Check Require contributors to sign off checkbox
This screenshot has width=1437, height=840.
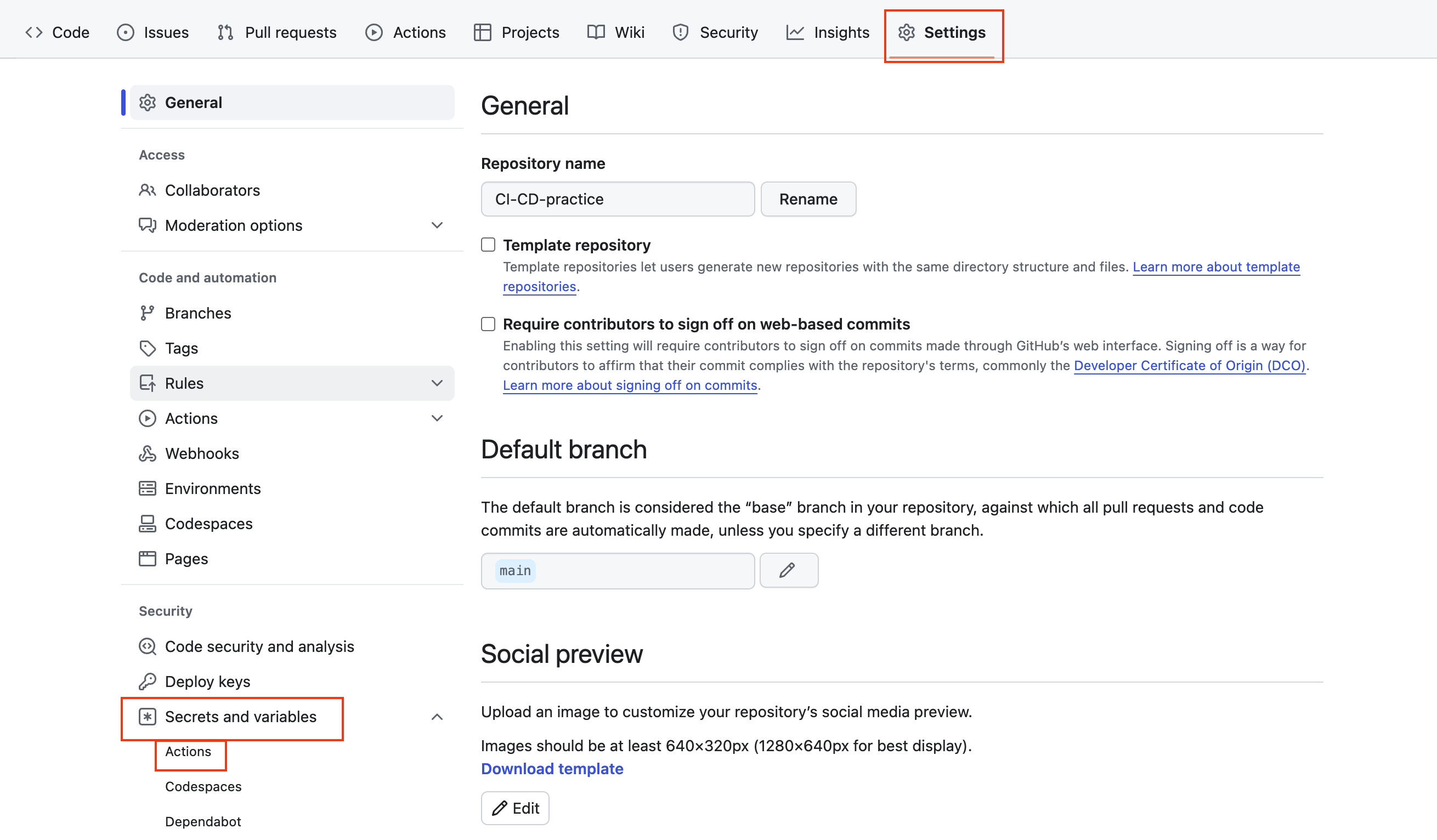[x=488, y=324]
